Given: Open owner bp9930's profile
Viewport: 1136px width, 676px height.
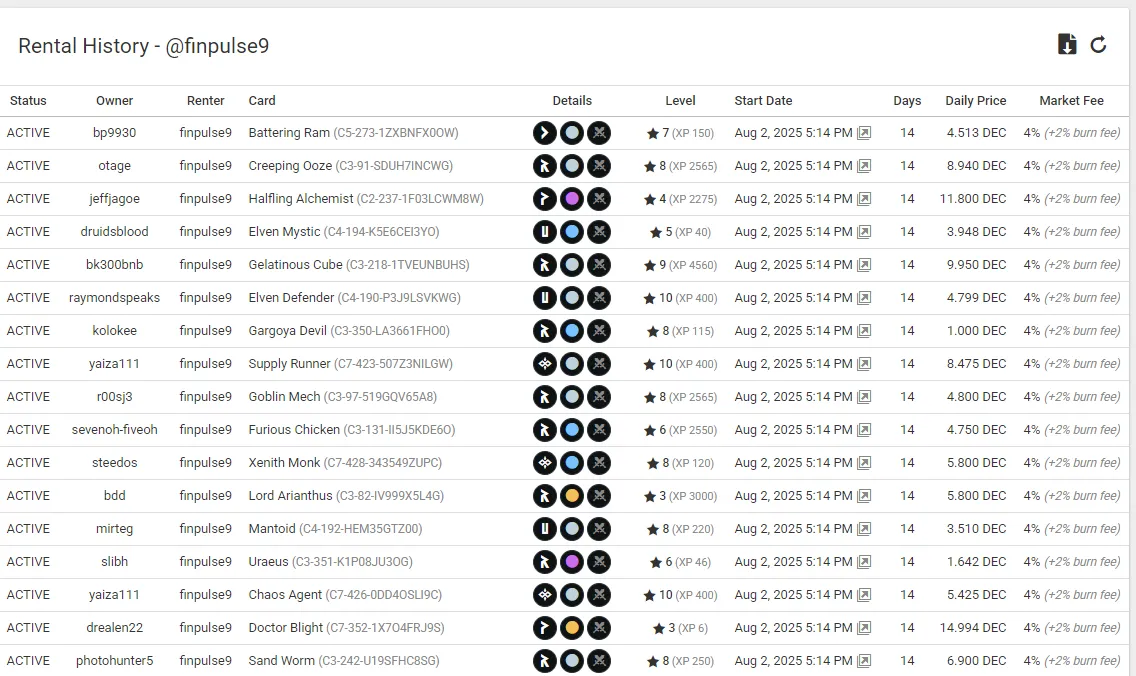Looking at the screenshot, I should point(114,133).
